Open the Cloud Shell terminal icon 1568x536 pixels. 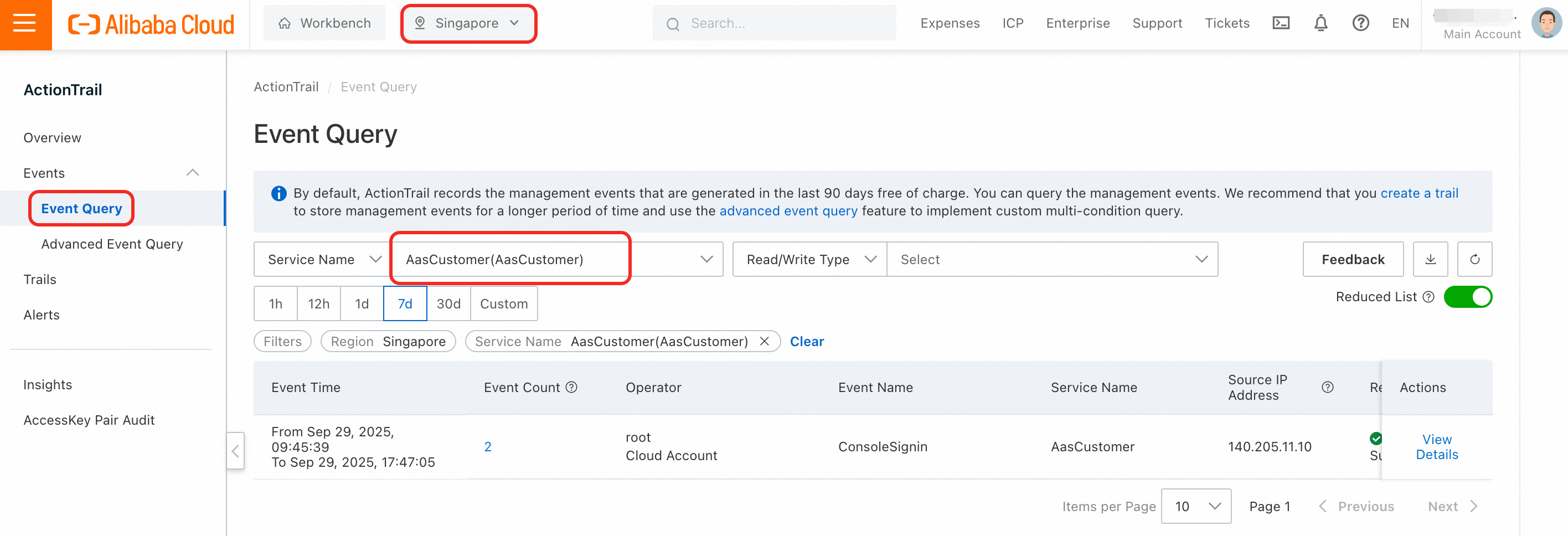pos(1281,23)
